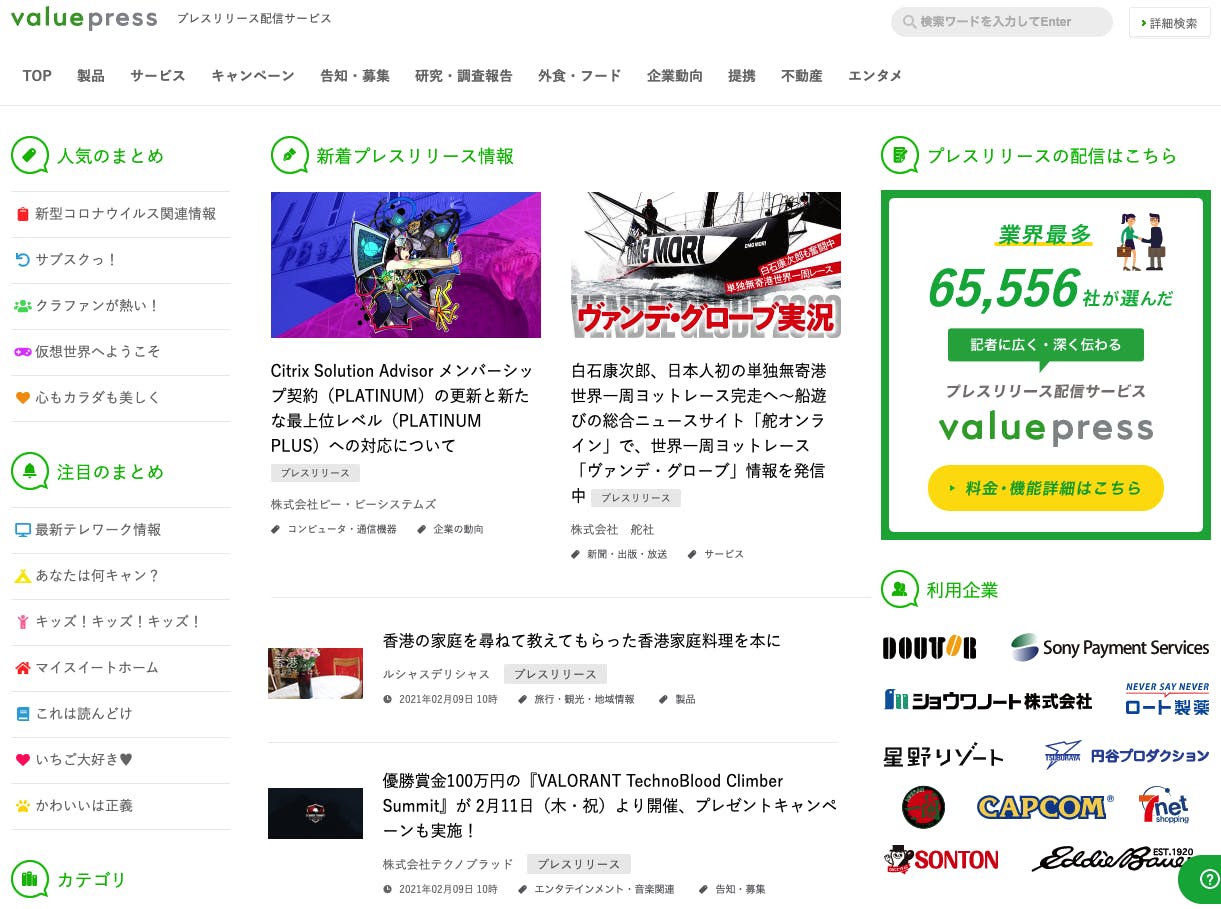Open the 香港家庭料理 article headline
The height and width of the screenshot is (909, 1221).
click(581, 641)
